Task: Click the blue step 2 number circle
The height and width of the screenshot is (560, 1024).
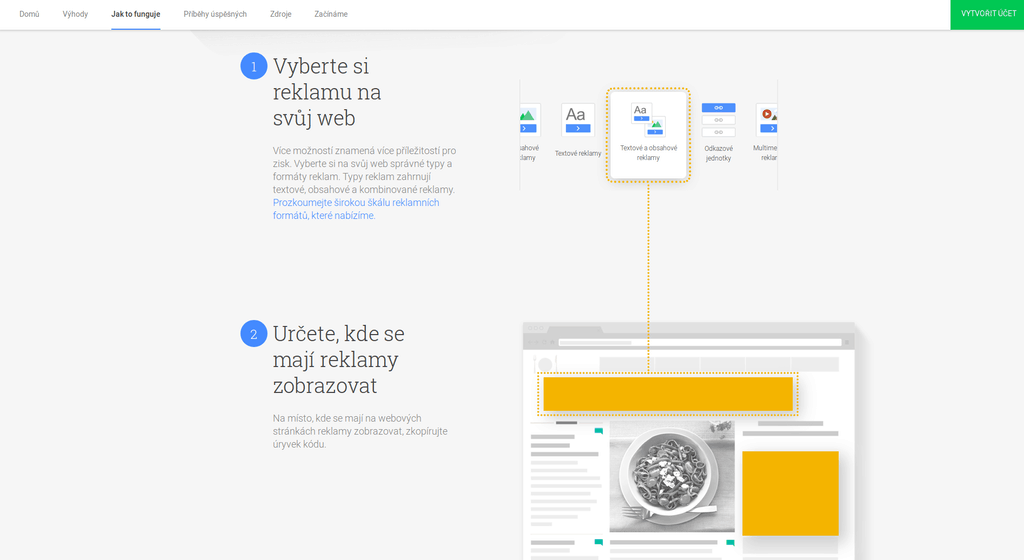Action: click(254, 334)
